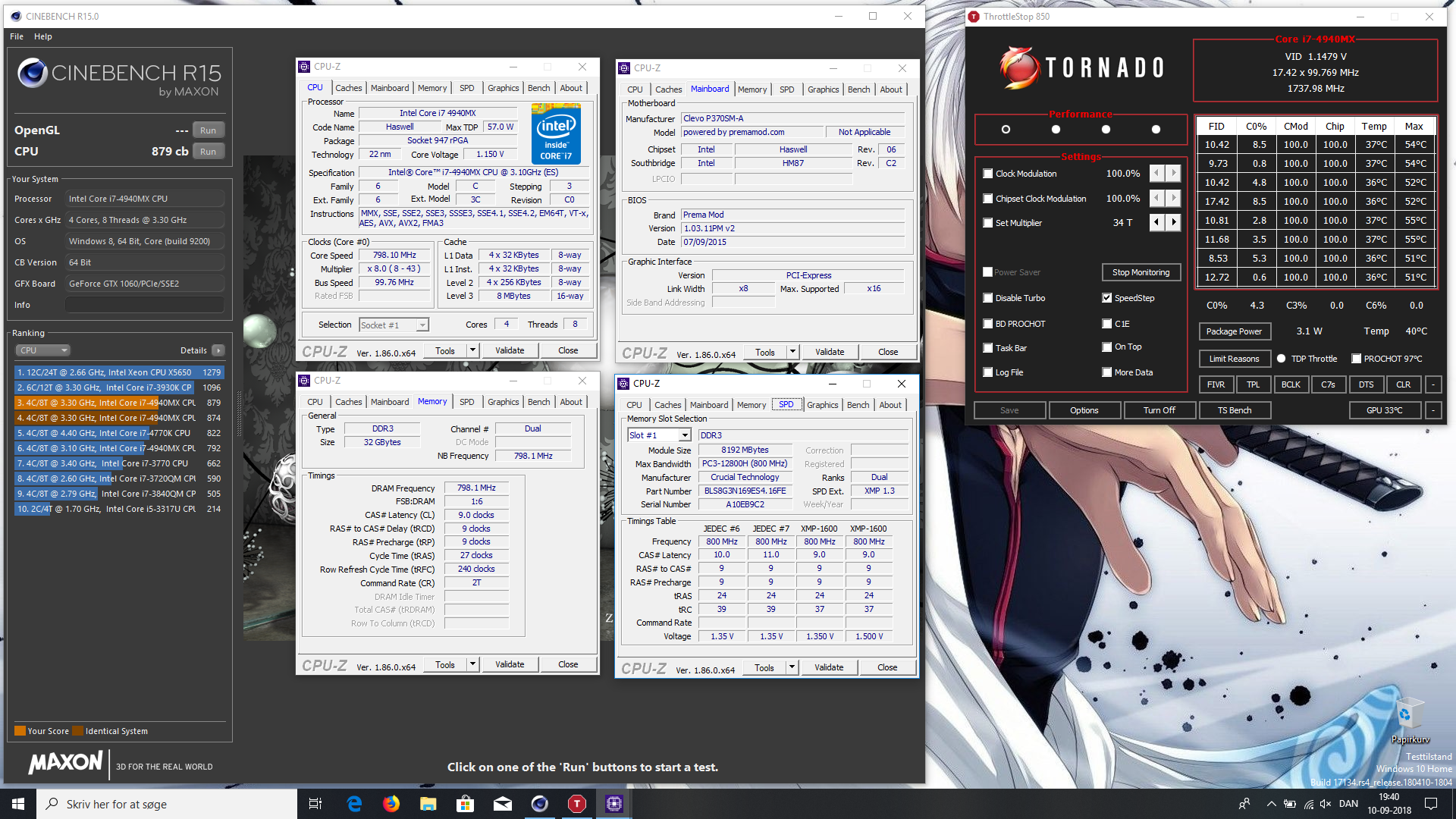Switch to Bench tab in CPU-Z Mainboard window

(x=859, y=89)
